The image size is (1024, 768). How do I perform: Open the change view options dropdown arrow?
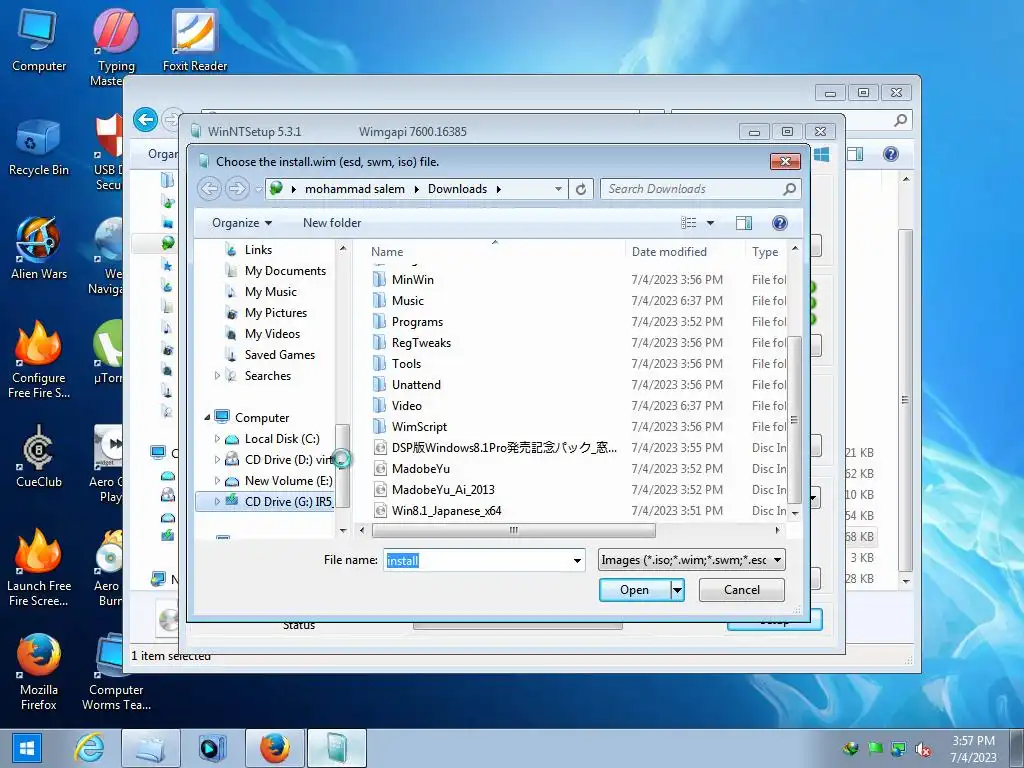711,223
